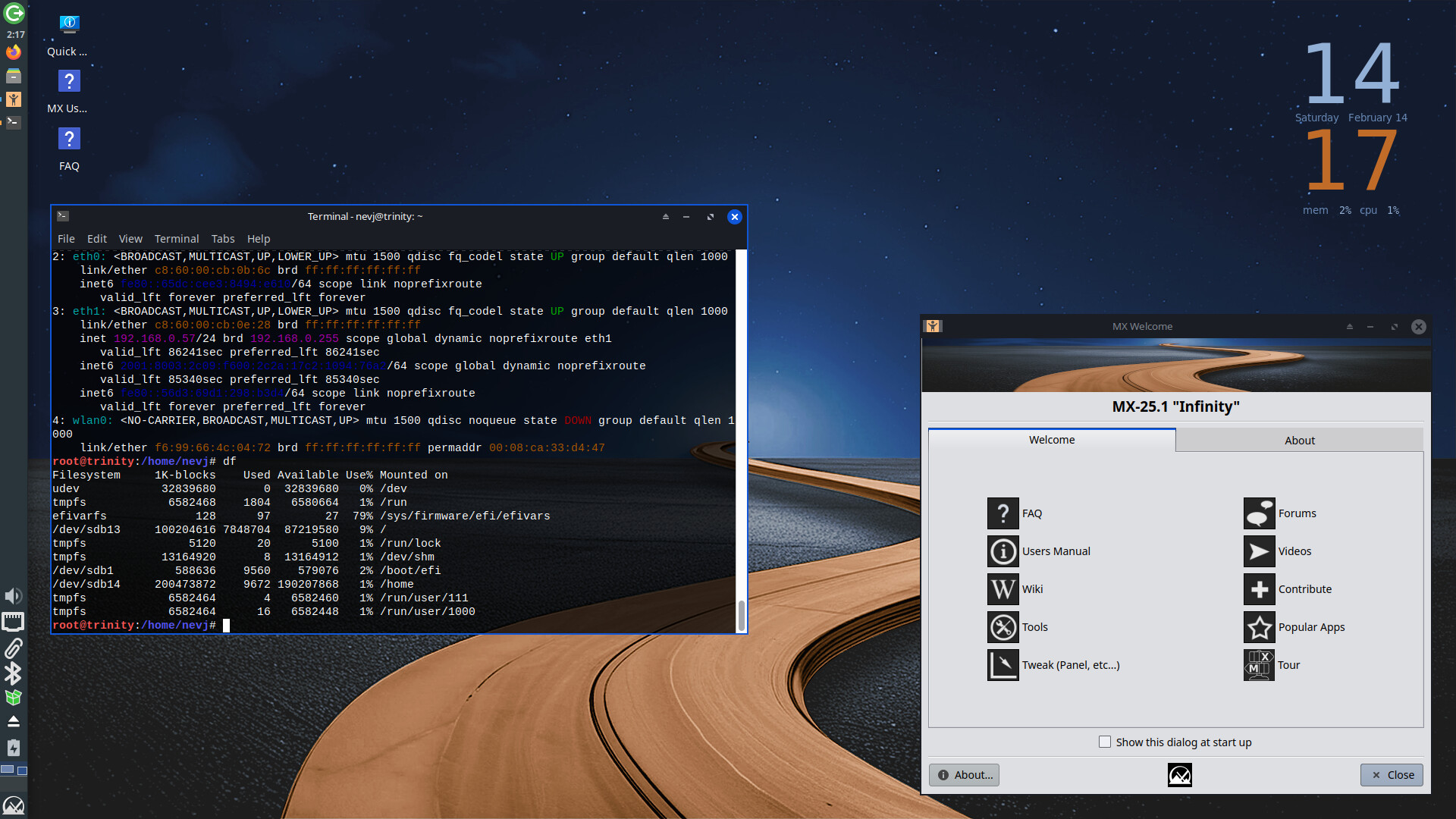Enable Show this dialog at start up
The height and width of the screenshot is (819, 1456).
click(x=1105, y=742)
